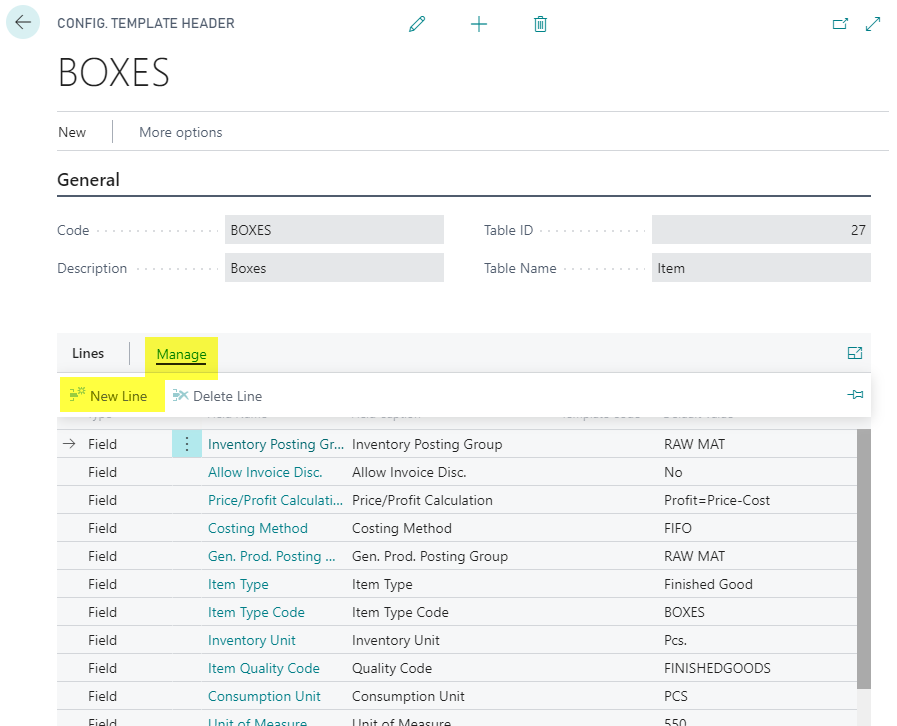The width and height of the screenshot is (897, 726).
Task: Open Item Type field link
Action: 238,585
